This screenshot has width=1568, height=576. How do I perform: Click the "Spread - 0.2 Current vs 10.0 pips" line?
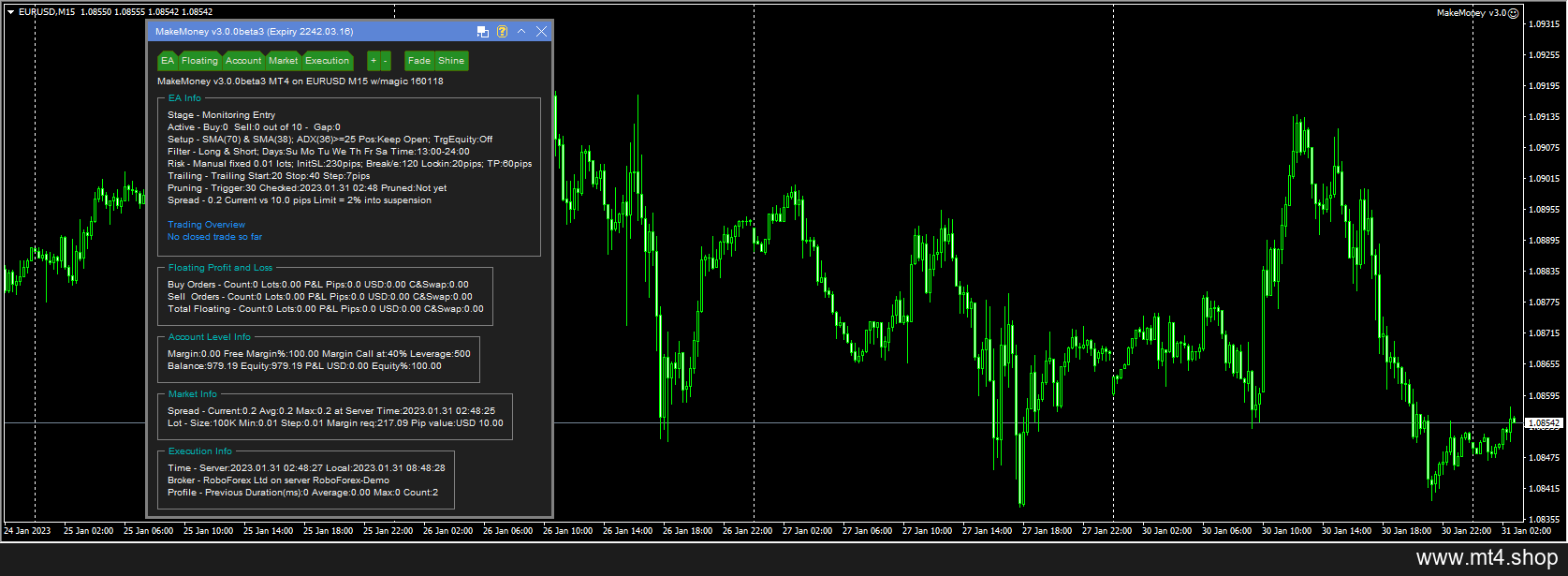point(300,200)
